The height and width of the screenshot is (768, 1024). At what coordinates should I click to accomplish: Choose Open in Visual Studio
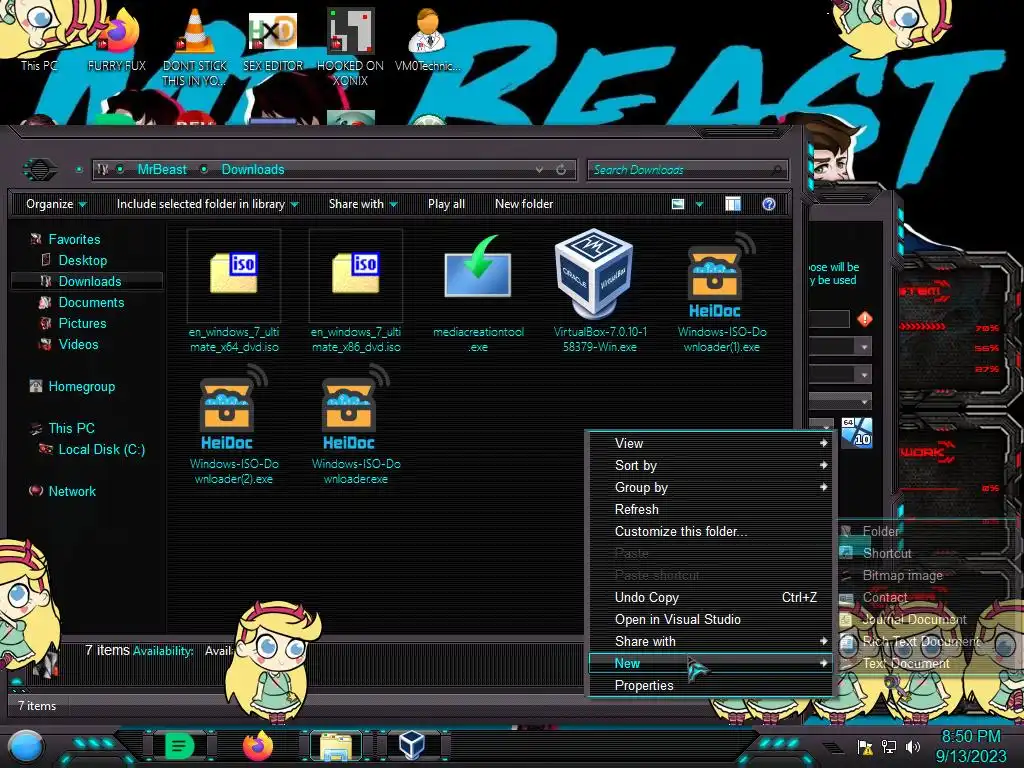coord(711,620)
